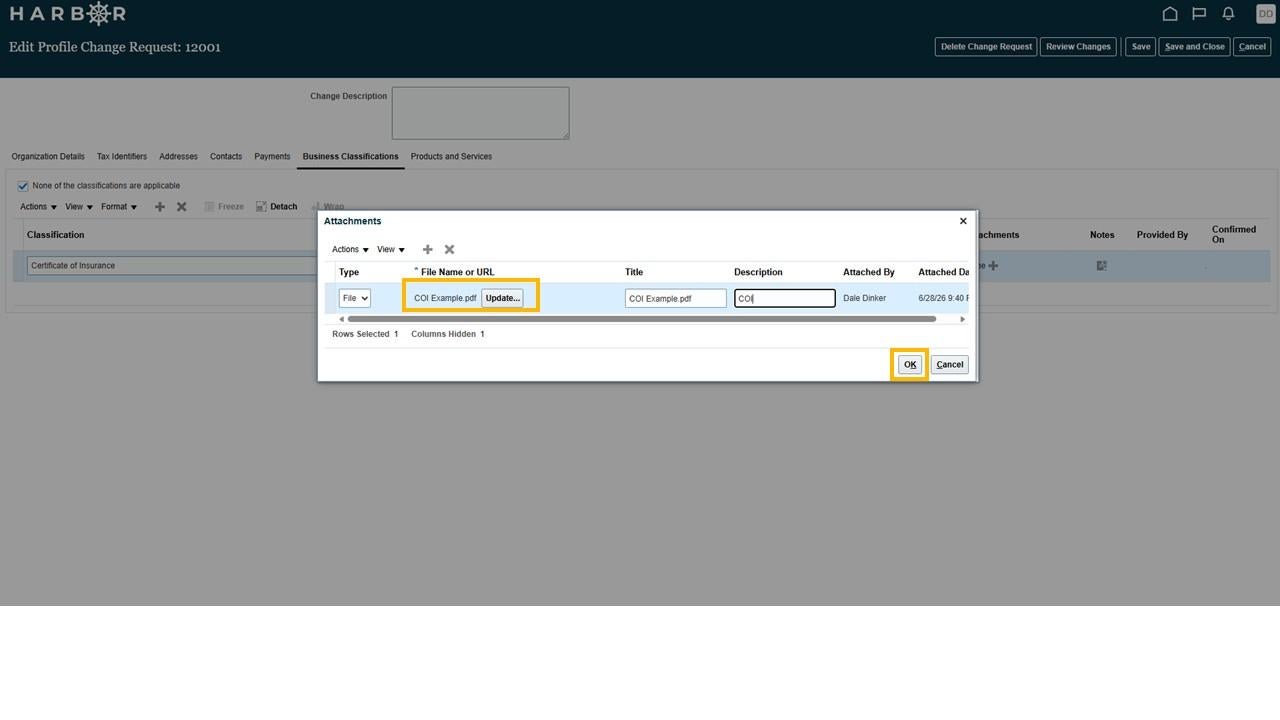Click the plus icon in Attachments column
Image resolution: width=1280 pixels, height=720 pixels.
[x=993, y=266]
